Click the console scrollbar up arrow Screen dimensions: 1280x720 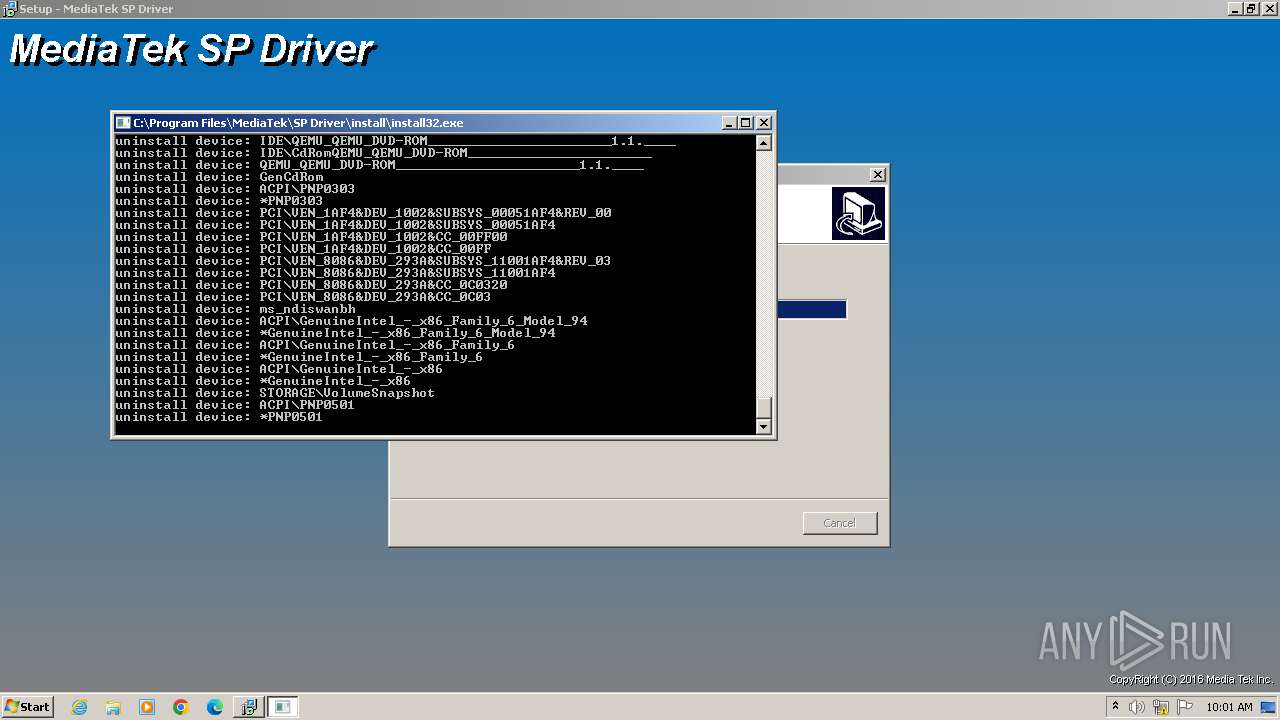[x=764, y=143]
